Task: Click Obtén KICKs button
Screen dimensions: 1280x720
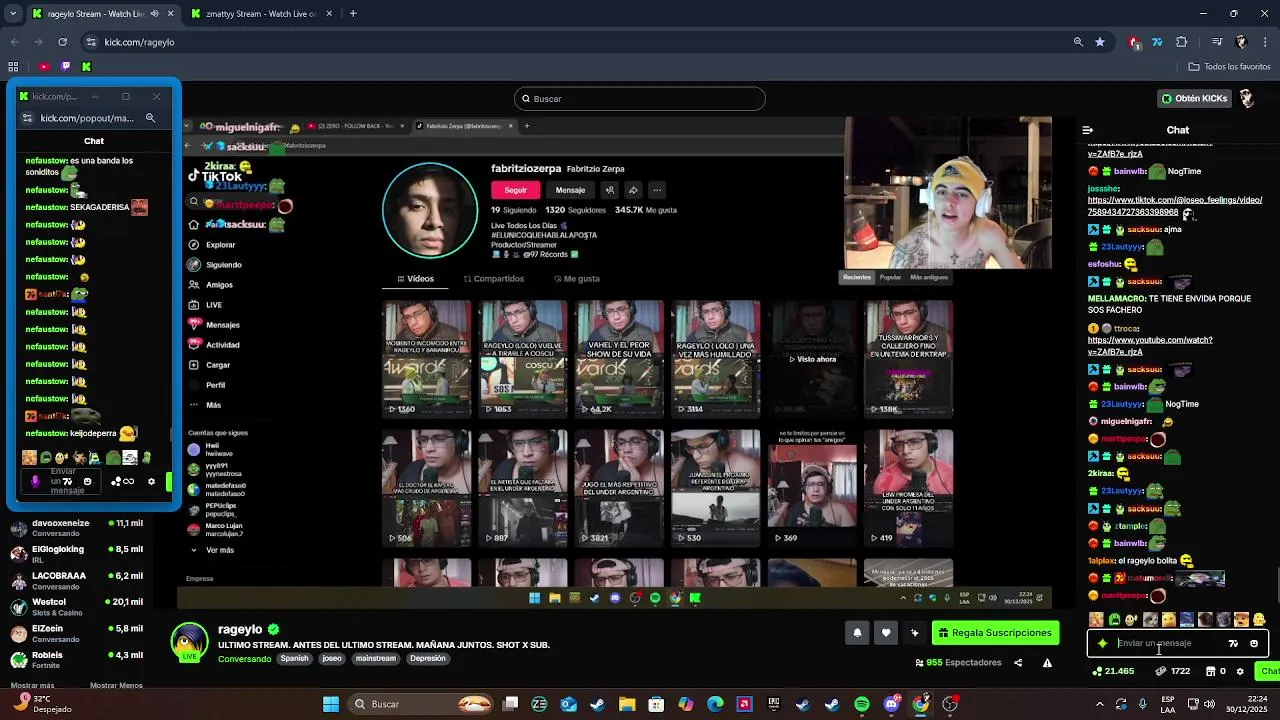Action: tap(1194, 98)
